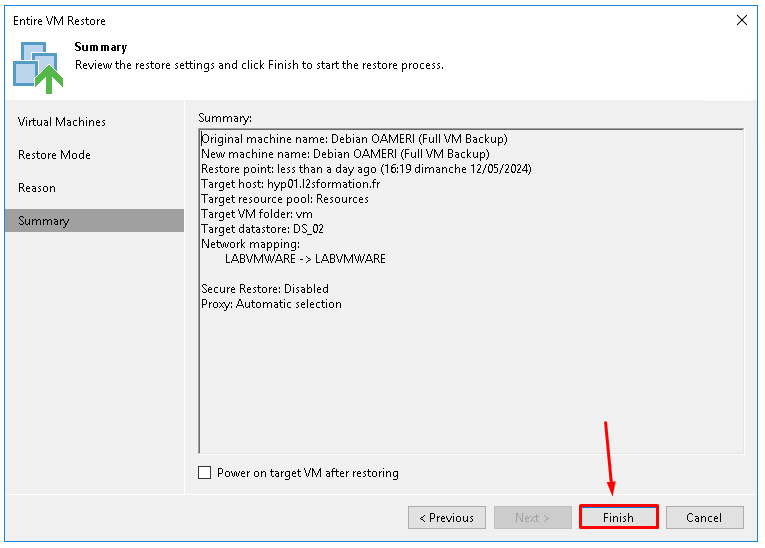Click the 'Target datastore: DS_02' line
Screen dimensions: 765x548
pyautogui.click(x=262, y=229)
